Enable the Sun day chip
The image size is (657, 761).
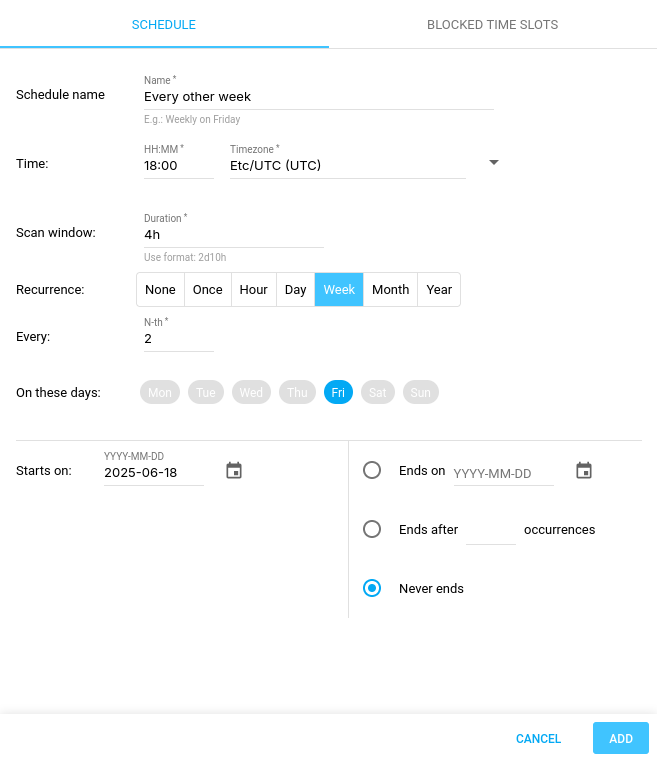(420, 392)
